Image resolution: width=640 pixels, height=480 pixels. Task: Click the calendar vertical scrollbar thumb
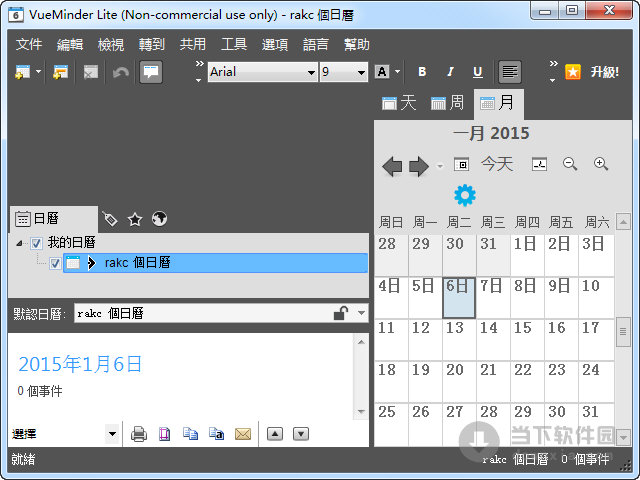[x=623, y=331]
